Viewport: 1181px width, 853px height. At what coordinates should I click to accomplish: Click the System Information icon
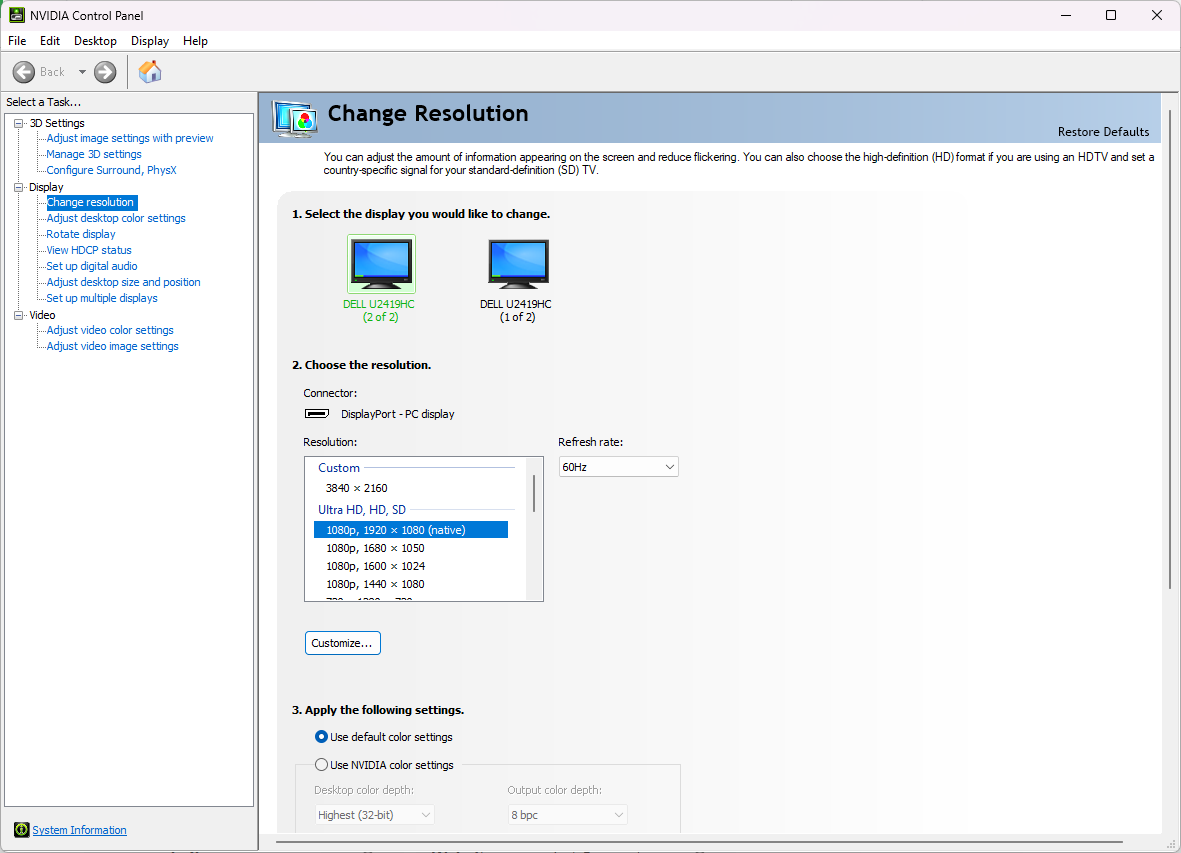22,830
